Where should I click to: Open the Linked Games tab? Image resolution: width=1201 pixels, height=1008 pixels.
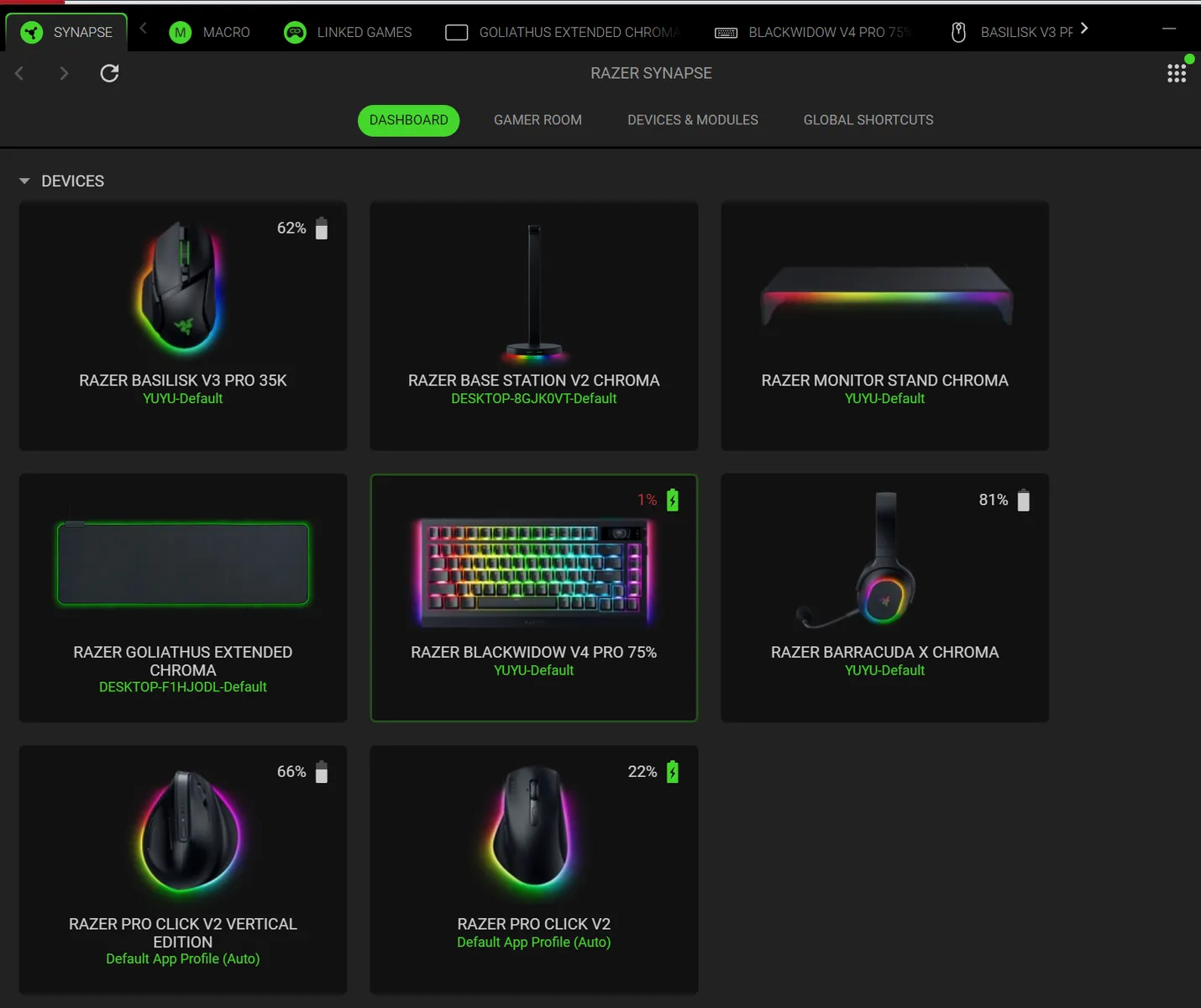349,33
